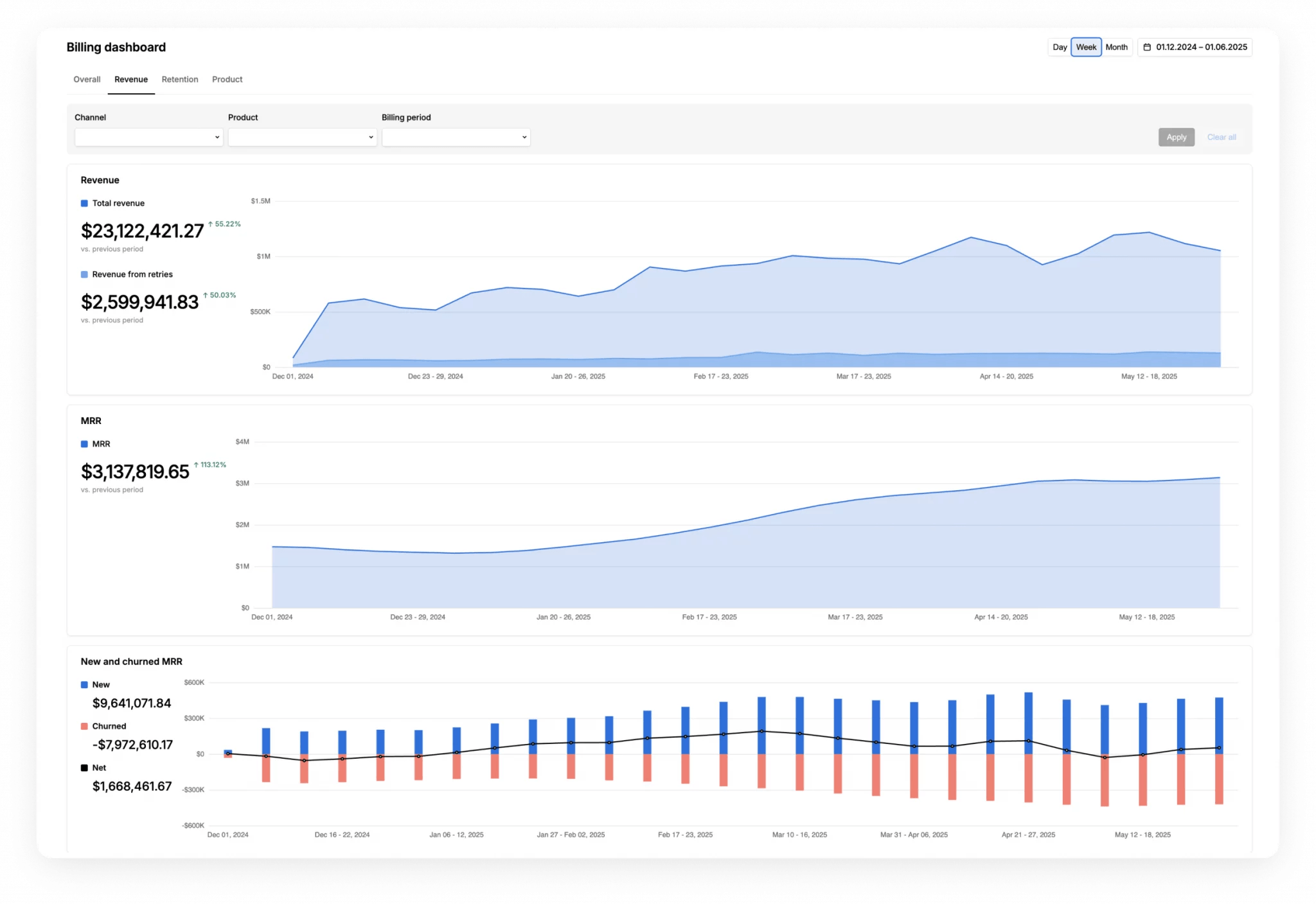Click the date range 01.12.2024 – 01.06.2025 field

[1200, 47]
